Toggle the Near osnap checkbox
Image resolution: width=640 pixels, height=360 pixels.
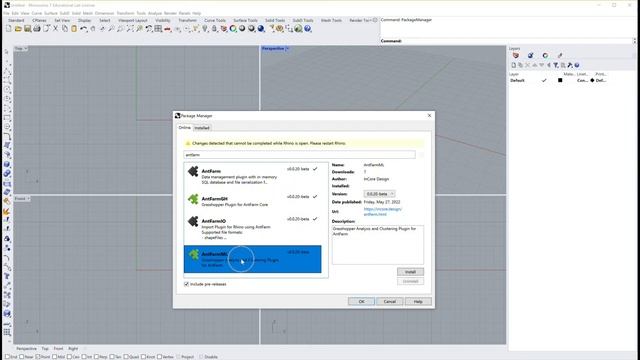[22, 357]
